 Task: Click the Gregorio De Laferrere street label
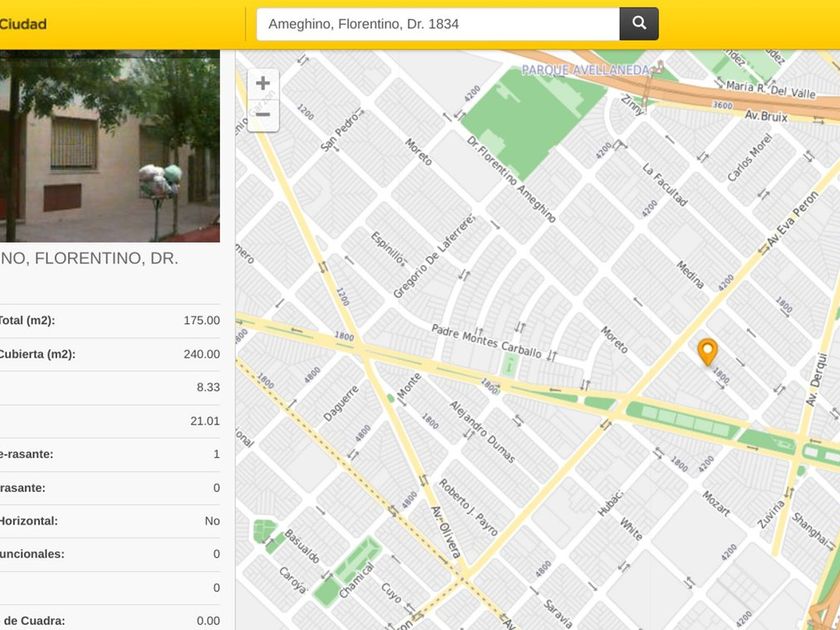point(434,256)
